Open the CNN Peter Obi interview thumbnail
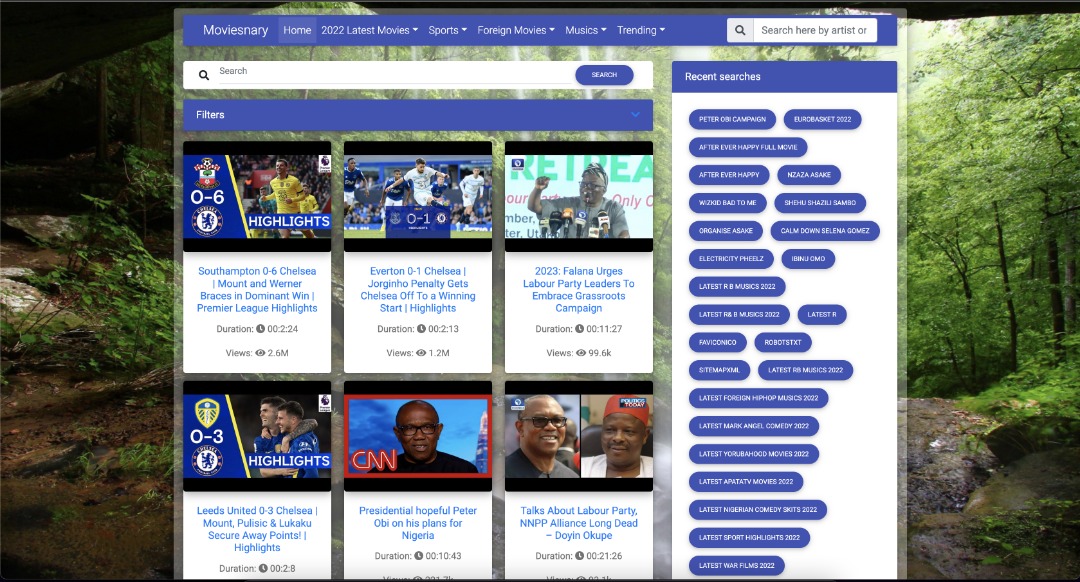The height and width of the screenshot is (582, 1080). [x=418, y=436]
